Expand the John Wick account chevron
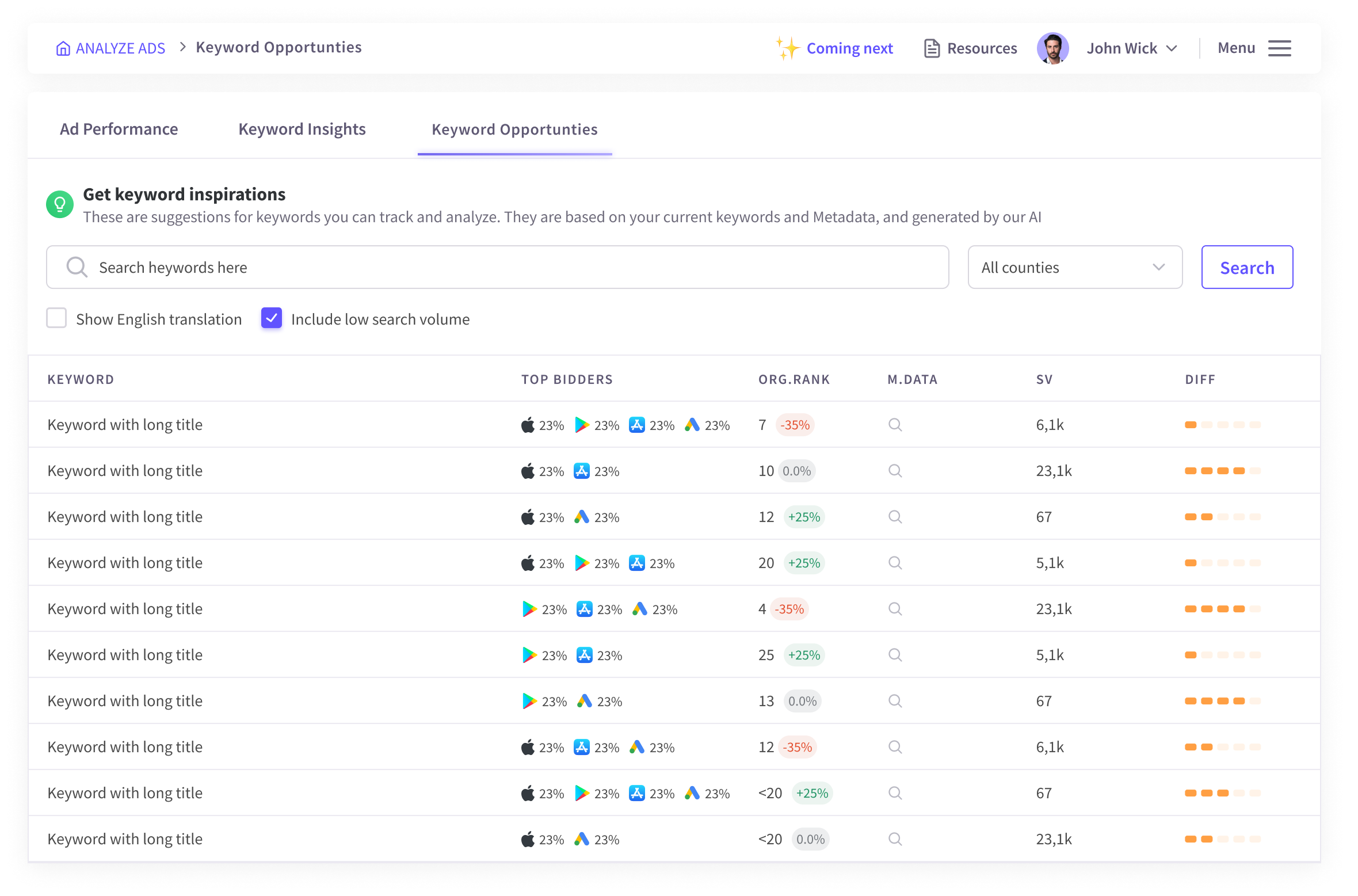 click(1172, 48)
